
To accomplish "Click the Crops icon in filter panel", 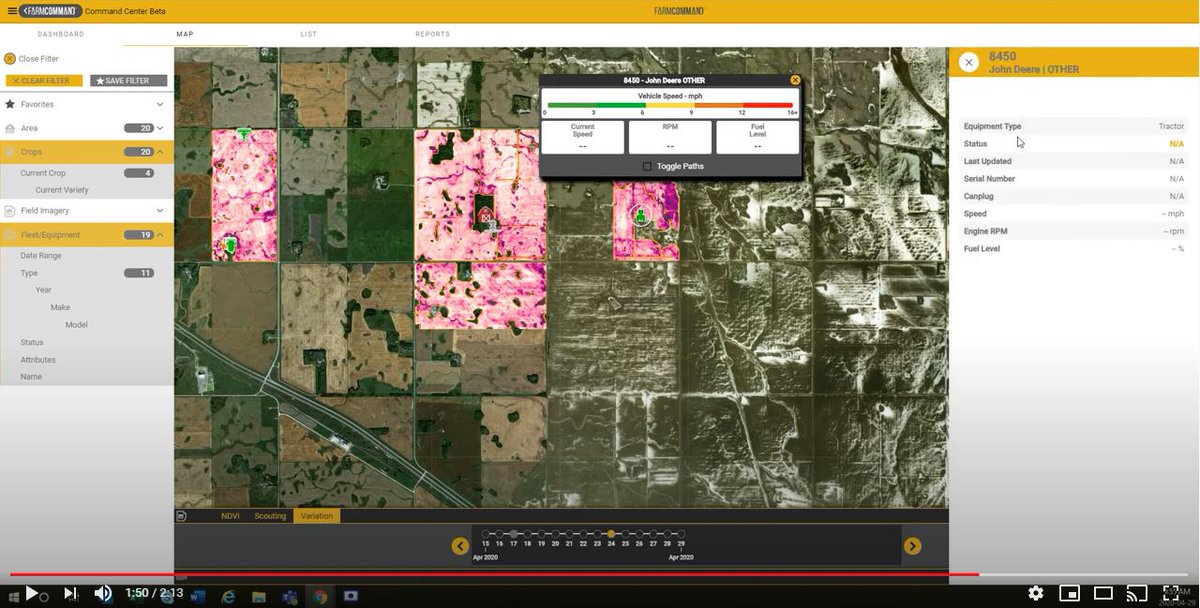I will pyautogui.click(x=10, y=152).
